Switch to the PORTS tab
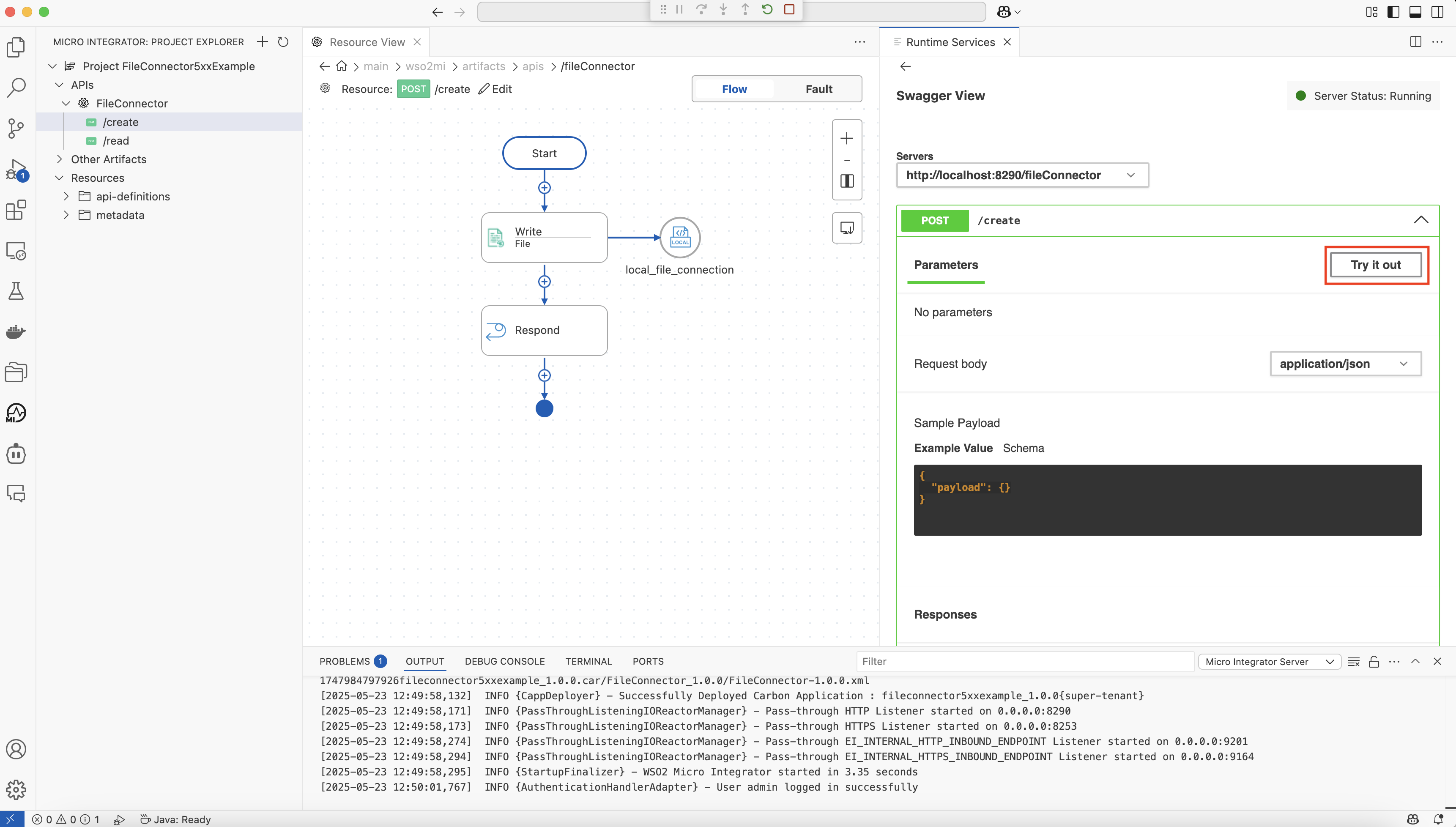 point(648,661)
